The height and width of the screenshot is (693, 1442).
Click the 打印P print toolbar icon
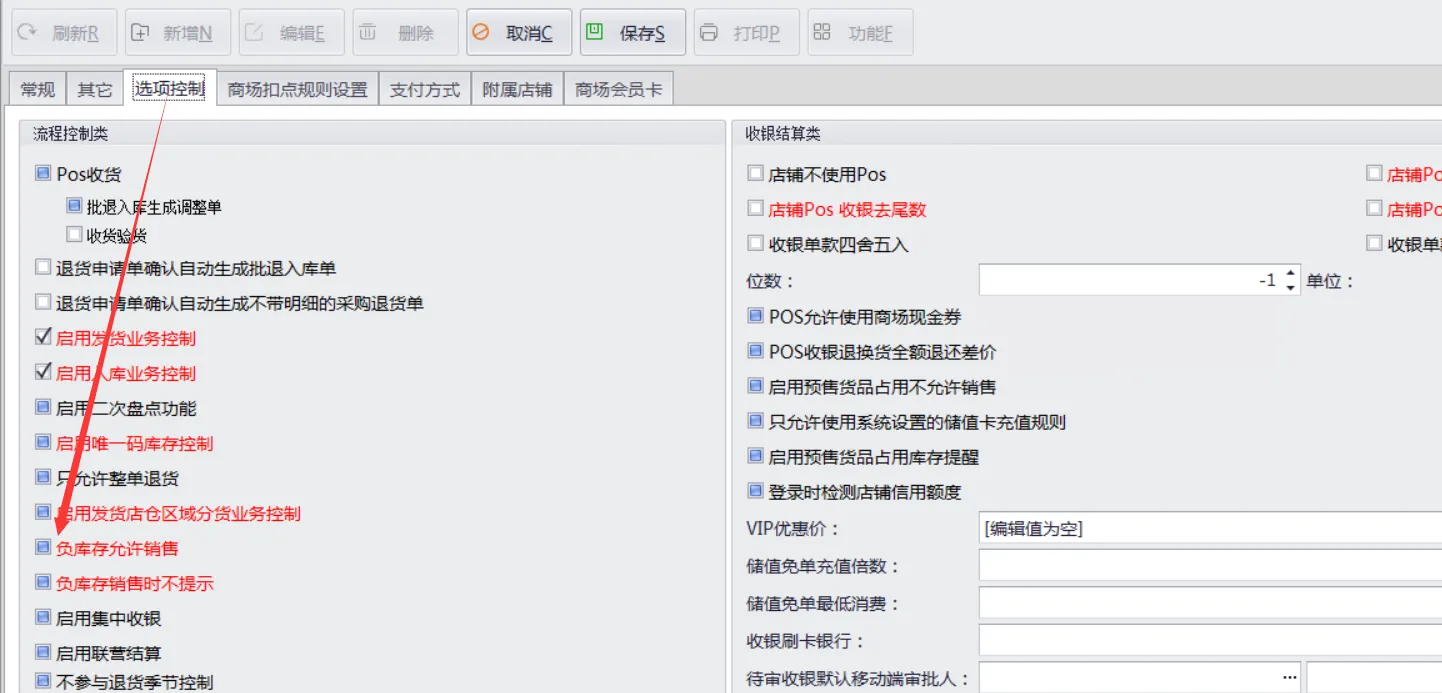click(x=709, y=33)
